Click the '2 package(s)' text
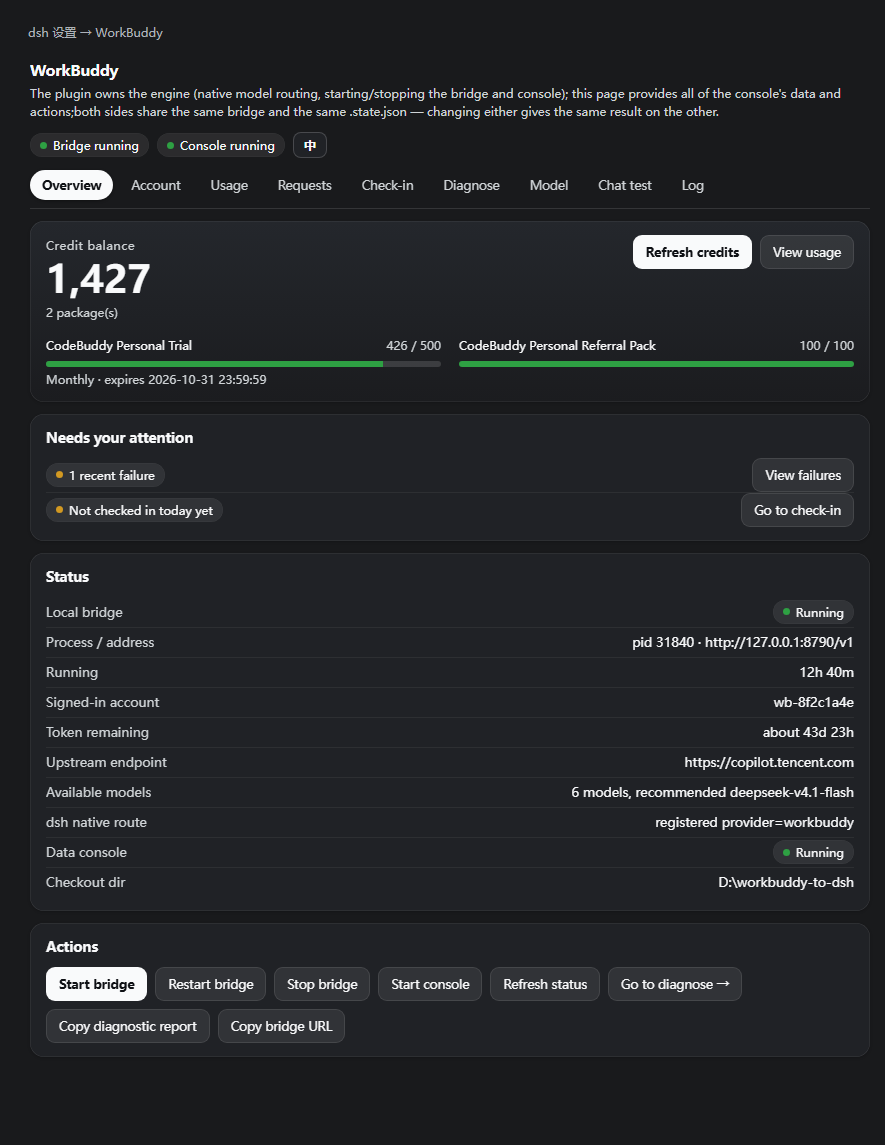The image size is (885, 1145). coord(82,313)
